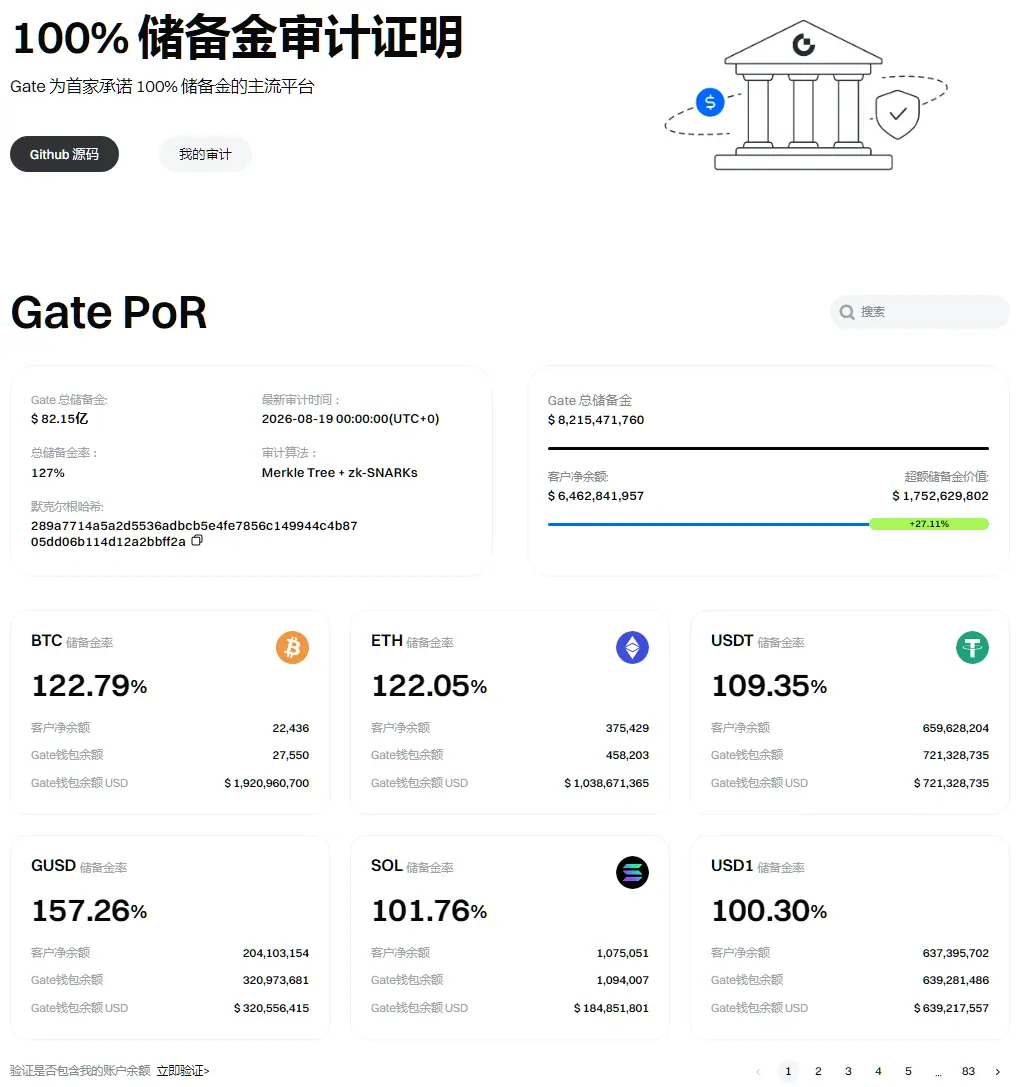Screen dimensions: 1016x1087
Task: Click the $ 82.15亿 total reserve value
Action: 60,419
